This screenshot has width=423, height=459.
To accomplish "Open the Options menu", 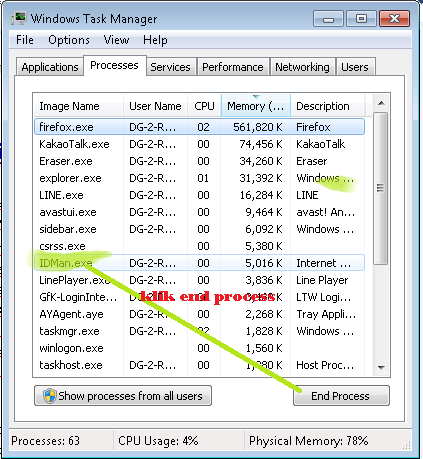I will click(69, 40).
